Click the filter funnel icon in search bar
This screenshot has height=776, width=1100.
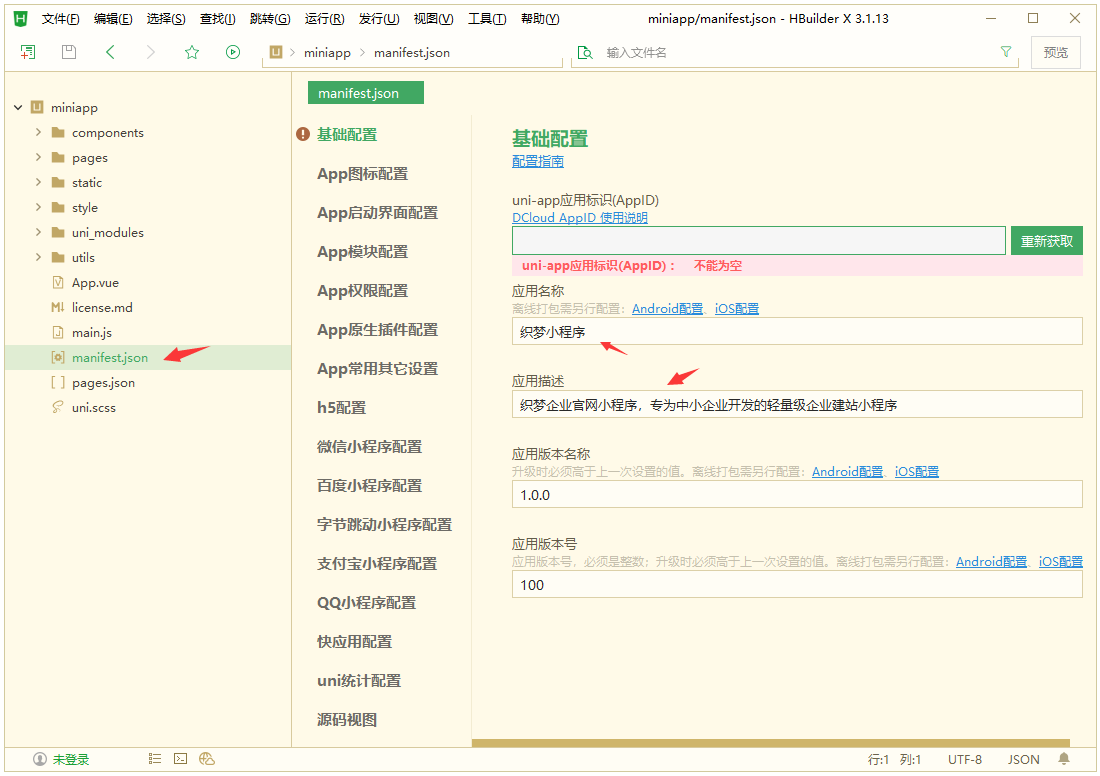coord(1006,52)
